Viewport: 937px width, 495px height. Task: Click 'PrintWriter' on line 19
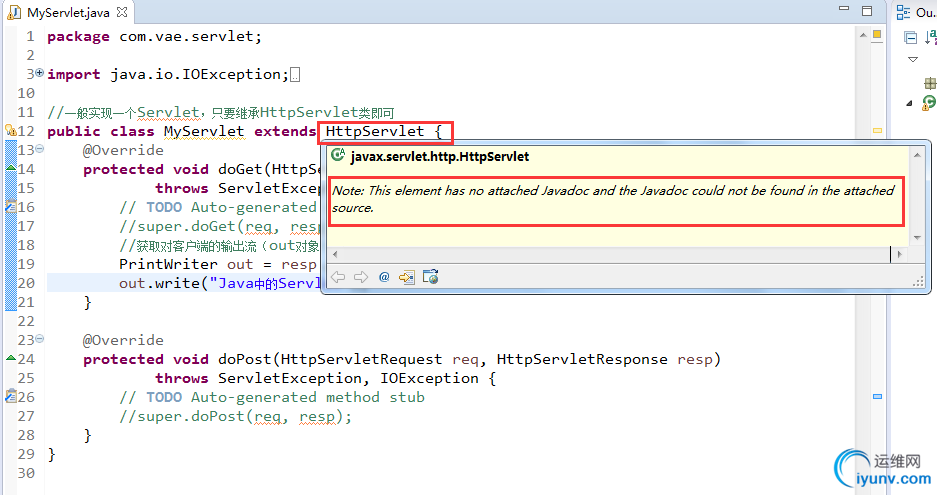tap(169, 264)
